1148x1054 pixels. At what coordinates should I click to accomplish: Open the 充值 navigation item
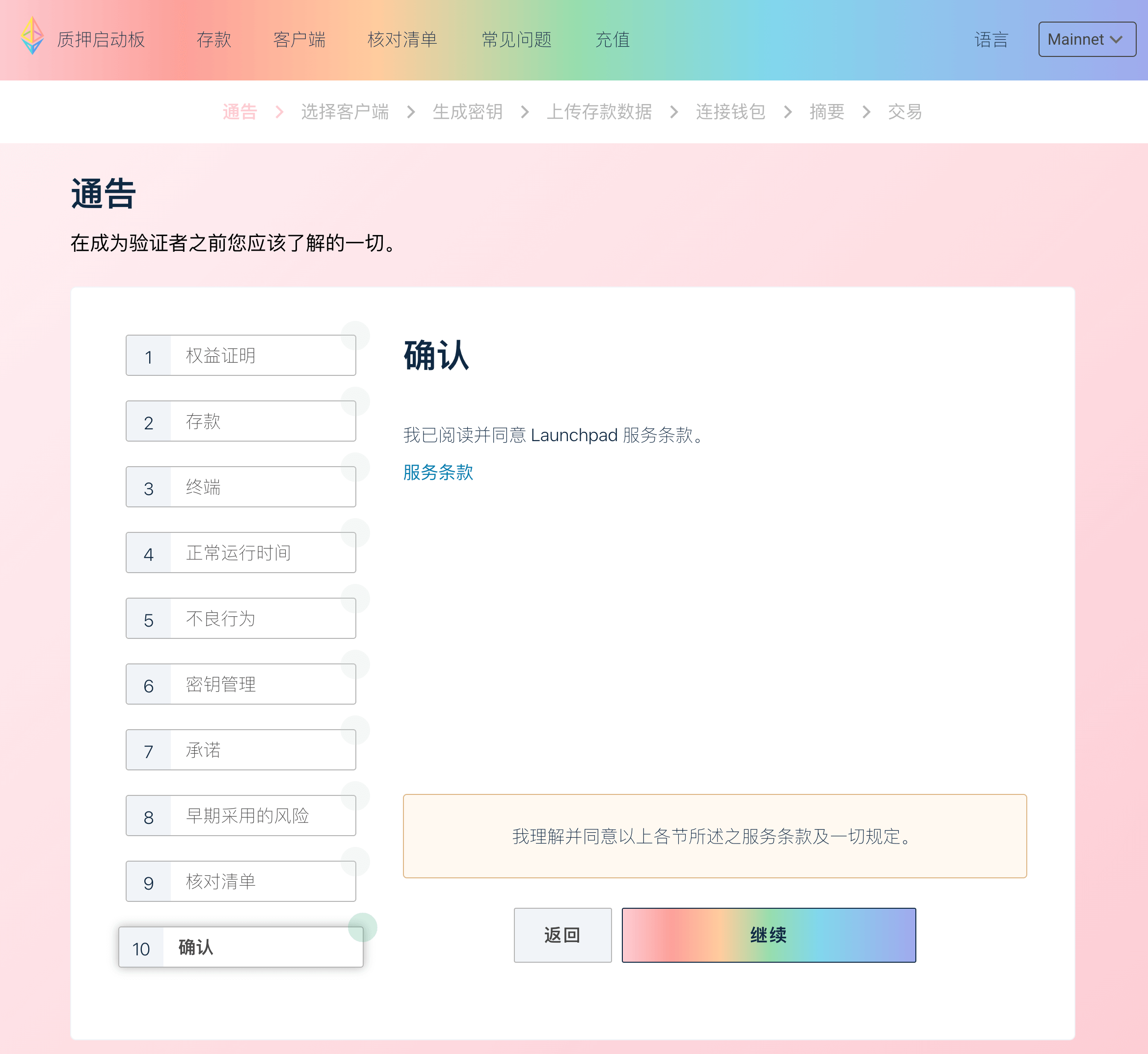pos(612,39)
